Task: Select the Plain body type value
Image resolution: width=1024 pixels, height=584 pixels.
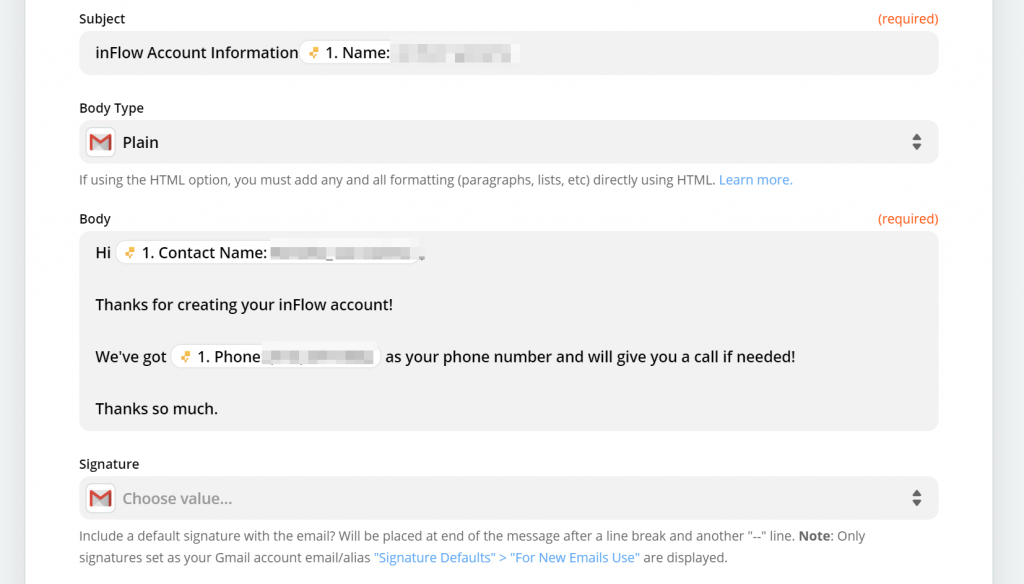Action: [140, 142]
